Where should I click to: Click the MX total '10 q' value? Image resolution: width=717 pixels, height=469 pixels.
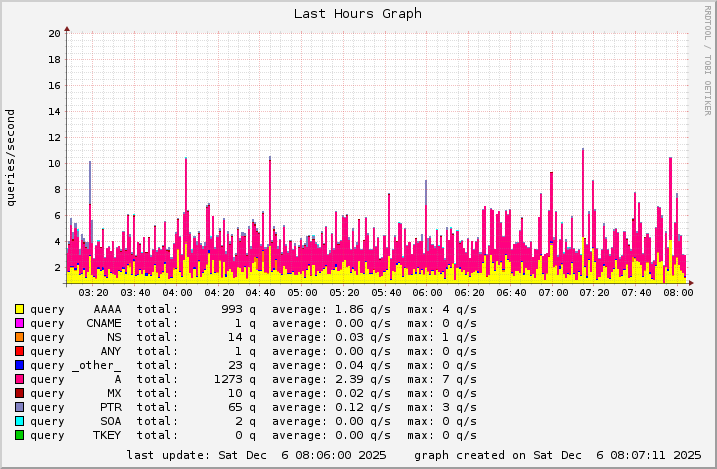[x=242, y=393]
